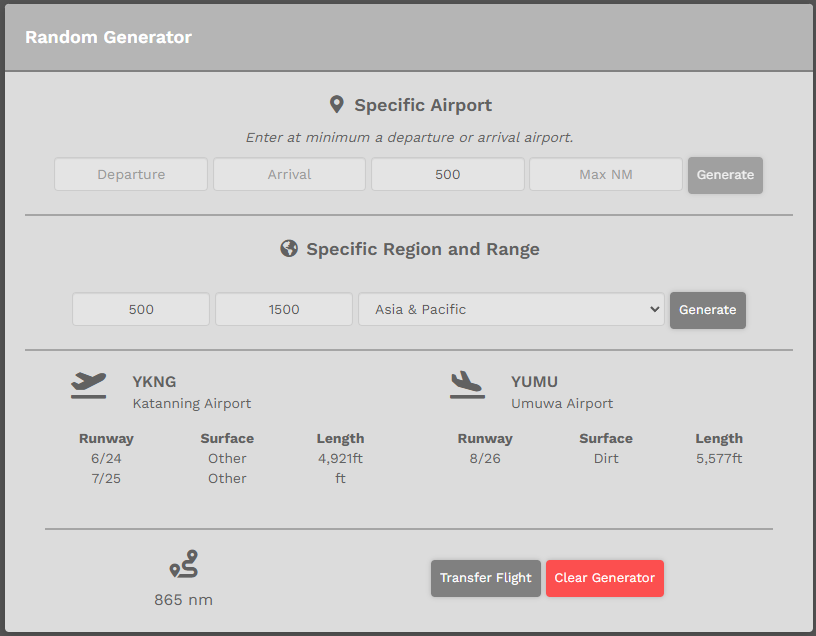Click runway 6/24 entry

tap(106, 459)
